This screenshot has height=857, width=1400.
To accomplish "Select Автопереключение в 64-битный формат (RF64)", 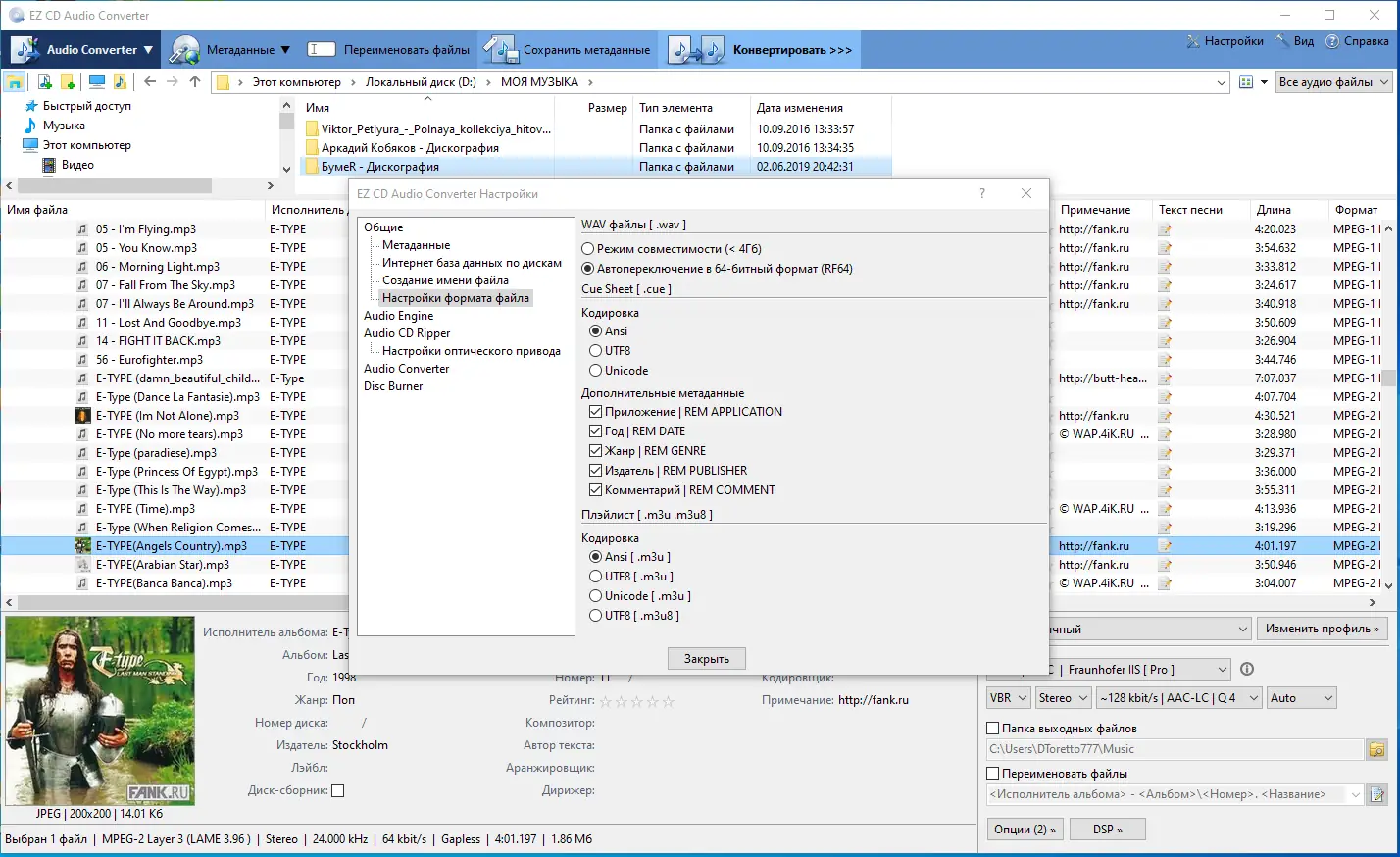I will click(x=588, y=269).
